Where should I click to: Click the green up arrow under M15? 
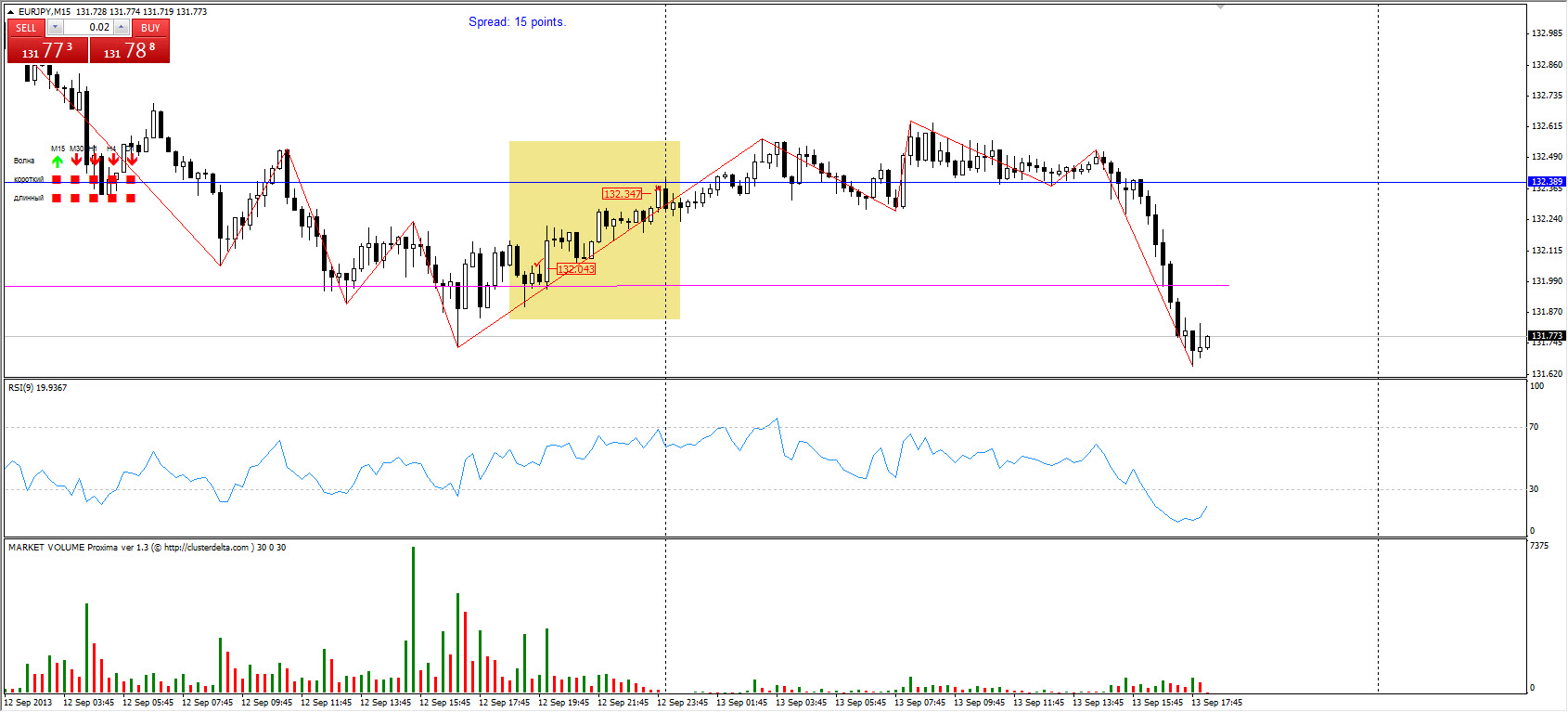pos(58,162)
